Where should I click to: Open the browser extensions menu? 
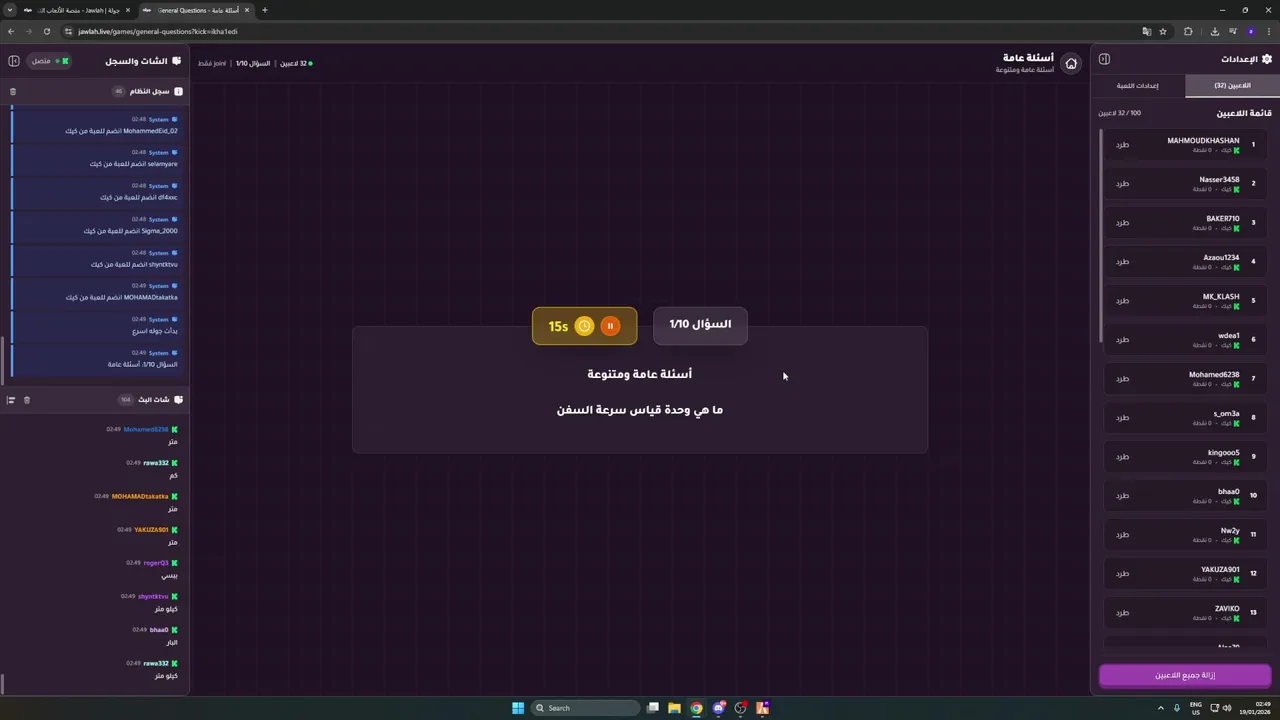1188,31
